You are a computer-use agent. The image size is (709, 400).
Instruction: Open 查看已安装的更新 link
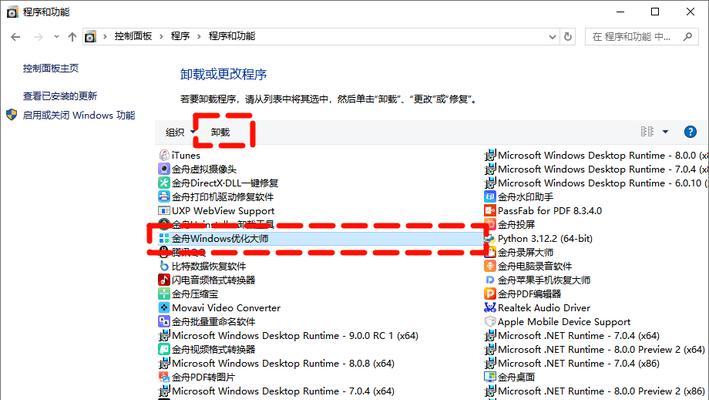coord(60,96)
